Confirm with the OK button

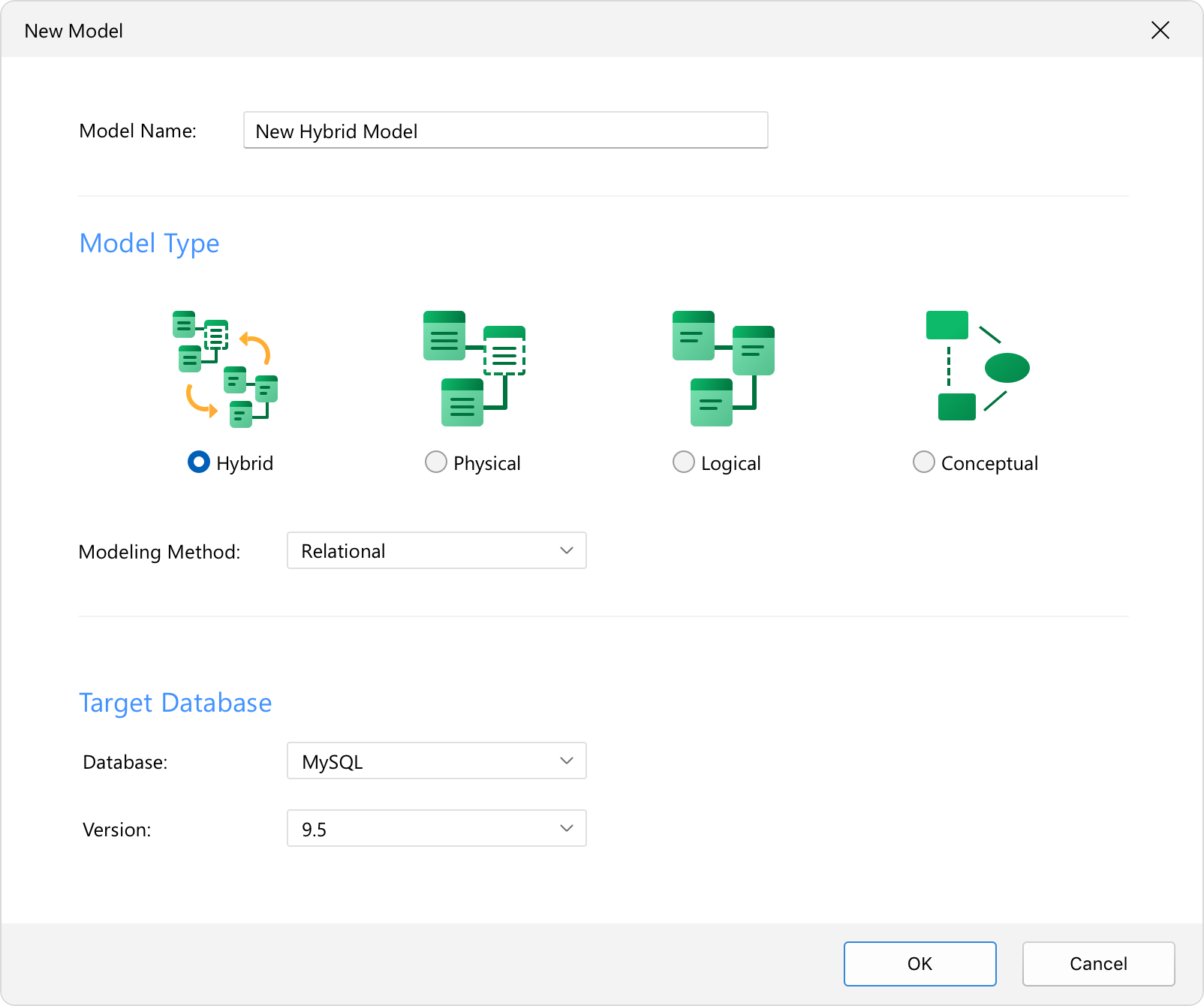point(920,964)
